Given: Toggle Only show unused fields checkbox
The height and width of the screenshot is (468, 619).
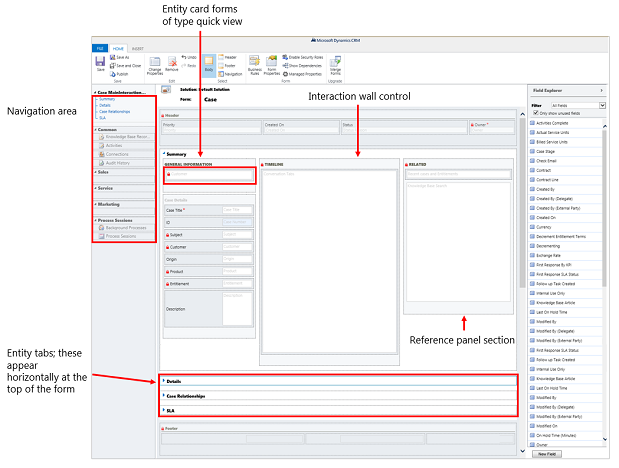Looking at the screenshot, I should point(536,113).
